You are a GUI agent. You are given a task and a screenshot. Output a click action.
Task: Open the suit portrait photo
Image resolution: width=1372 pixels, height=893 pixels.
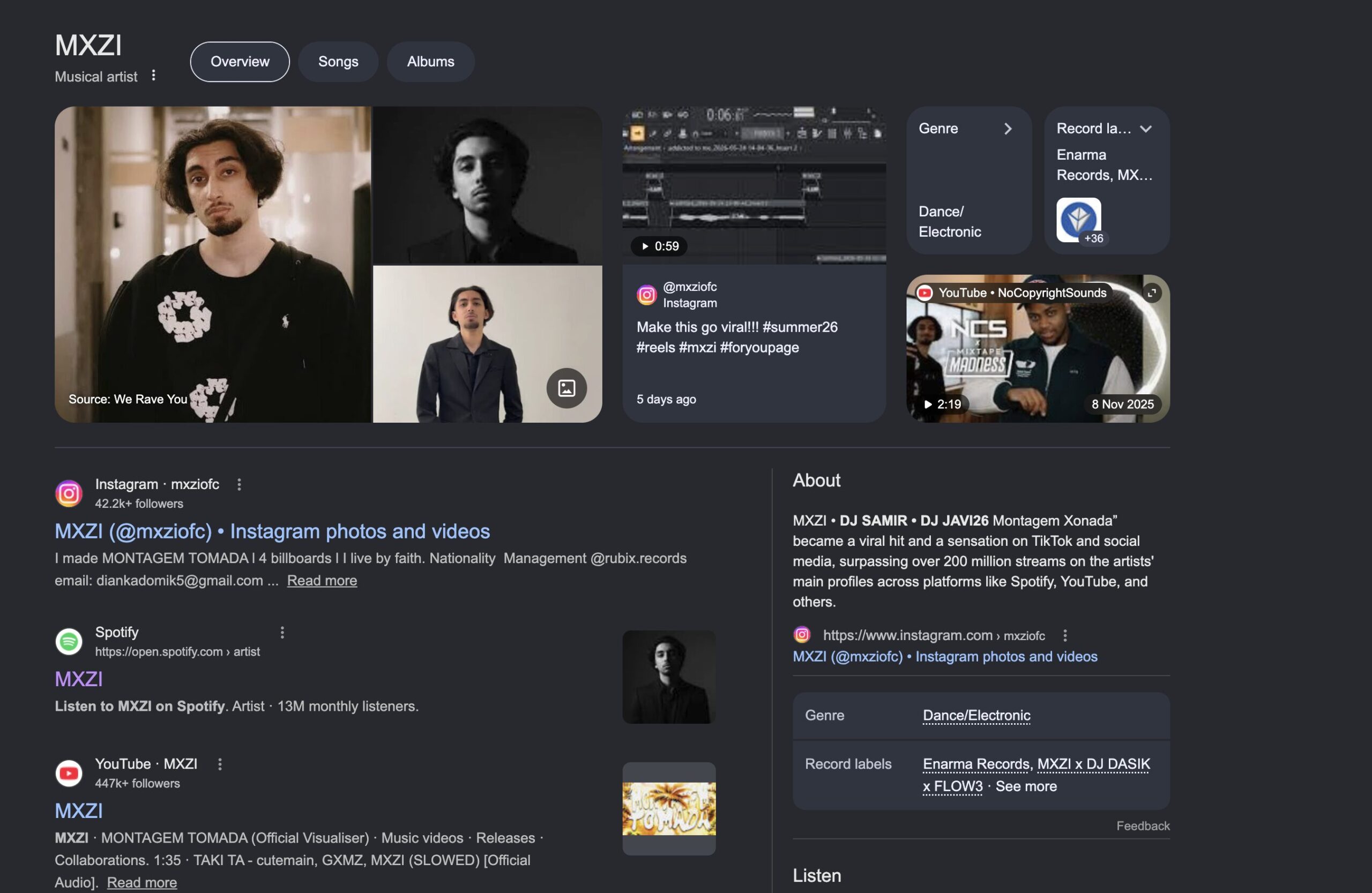[x=487, y=344]
